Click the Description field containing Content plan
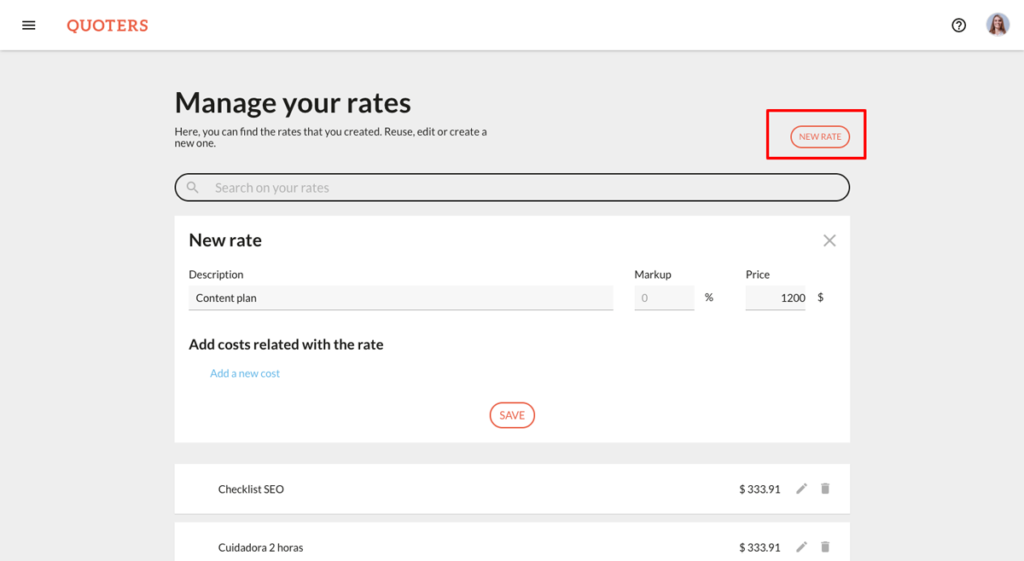The width and height of the screenshot is (1024, 561). pyautogui.click(x=401, y=298)
